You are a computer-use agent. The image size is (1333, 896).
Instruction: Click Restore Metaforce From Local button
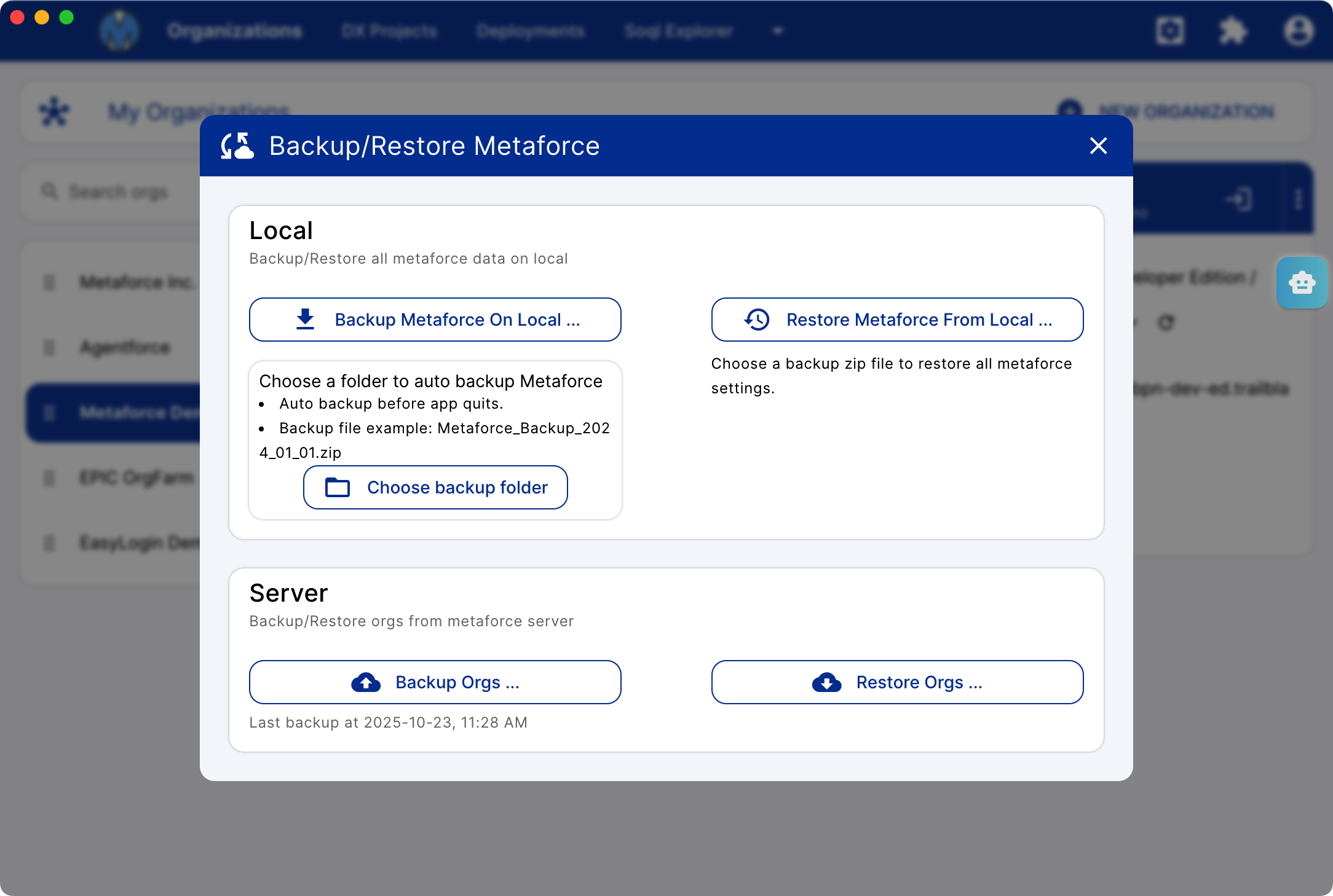coord(897,320)
